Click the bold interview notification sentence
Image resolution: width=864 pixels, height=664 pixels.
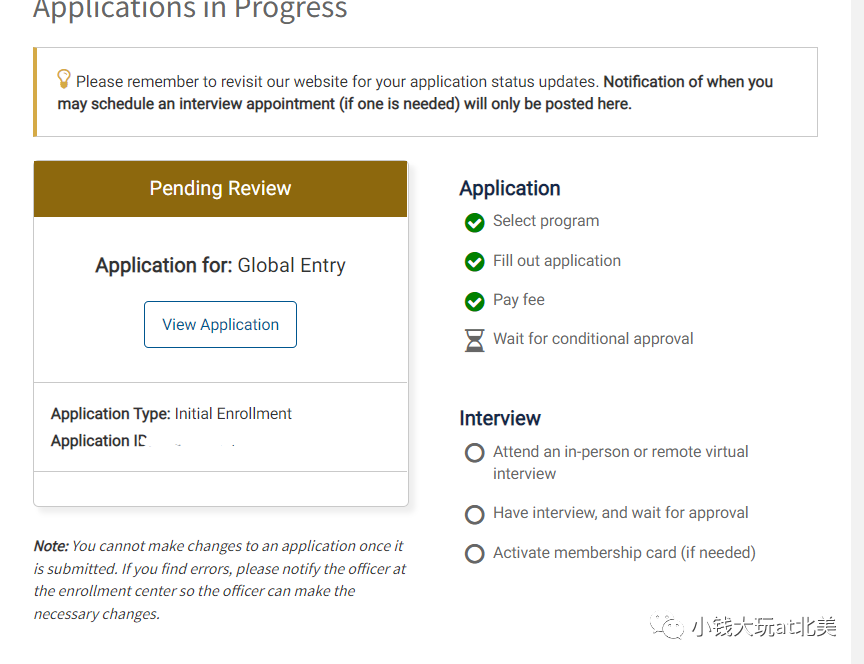click(415, 93)
